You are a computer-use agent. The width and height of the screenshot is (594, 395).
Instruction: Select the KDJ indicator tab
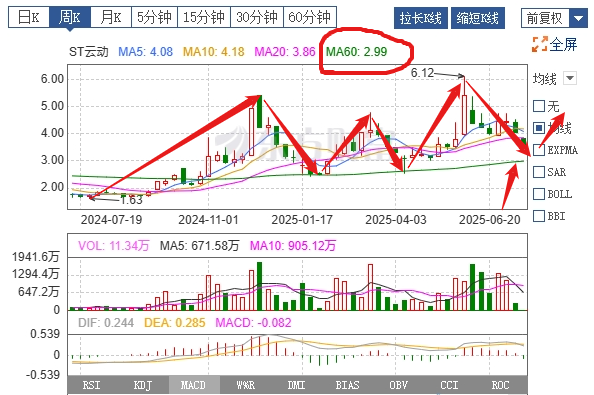[x=143, y=385]
